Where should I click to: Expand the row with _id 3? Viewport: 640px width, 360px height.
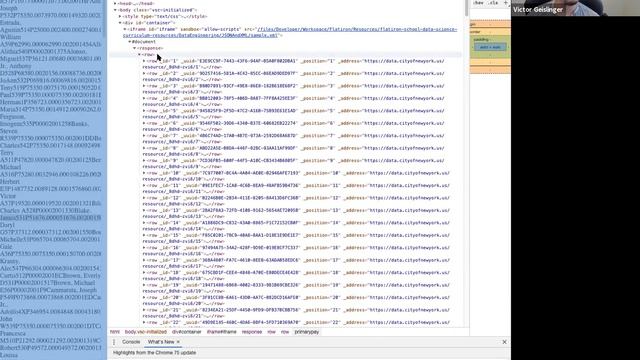click(x=144, y=86)
